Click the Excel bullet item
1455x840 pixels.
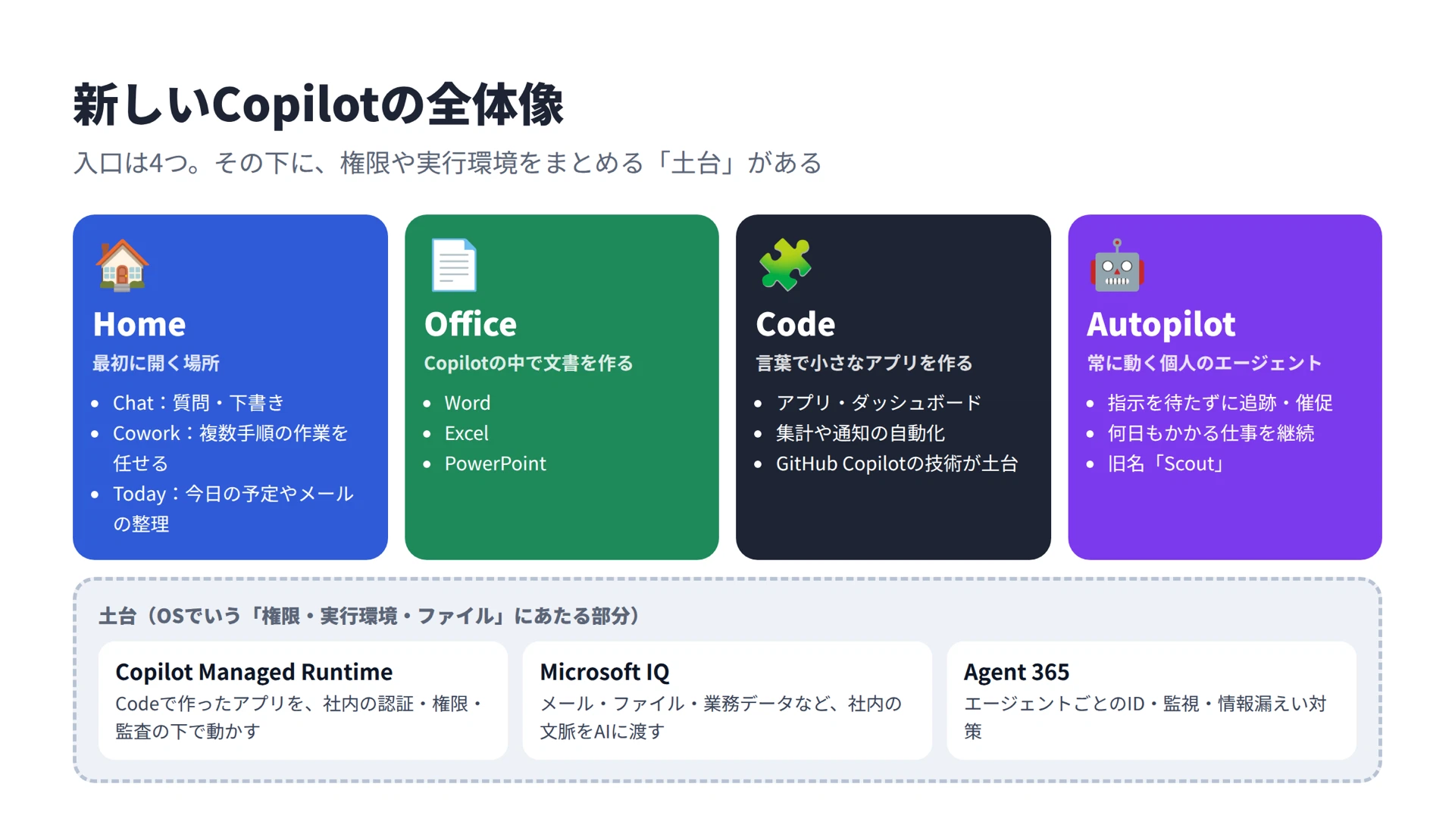467,433
